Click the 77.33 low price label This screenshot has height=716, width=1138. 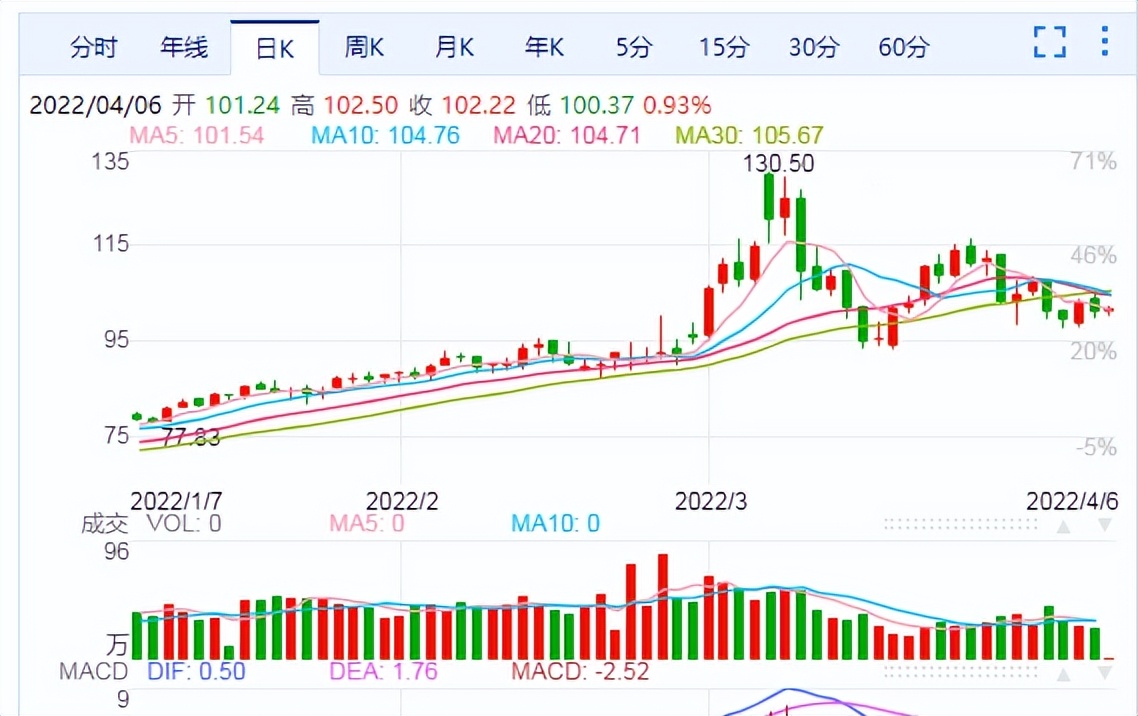coord(191,437)
